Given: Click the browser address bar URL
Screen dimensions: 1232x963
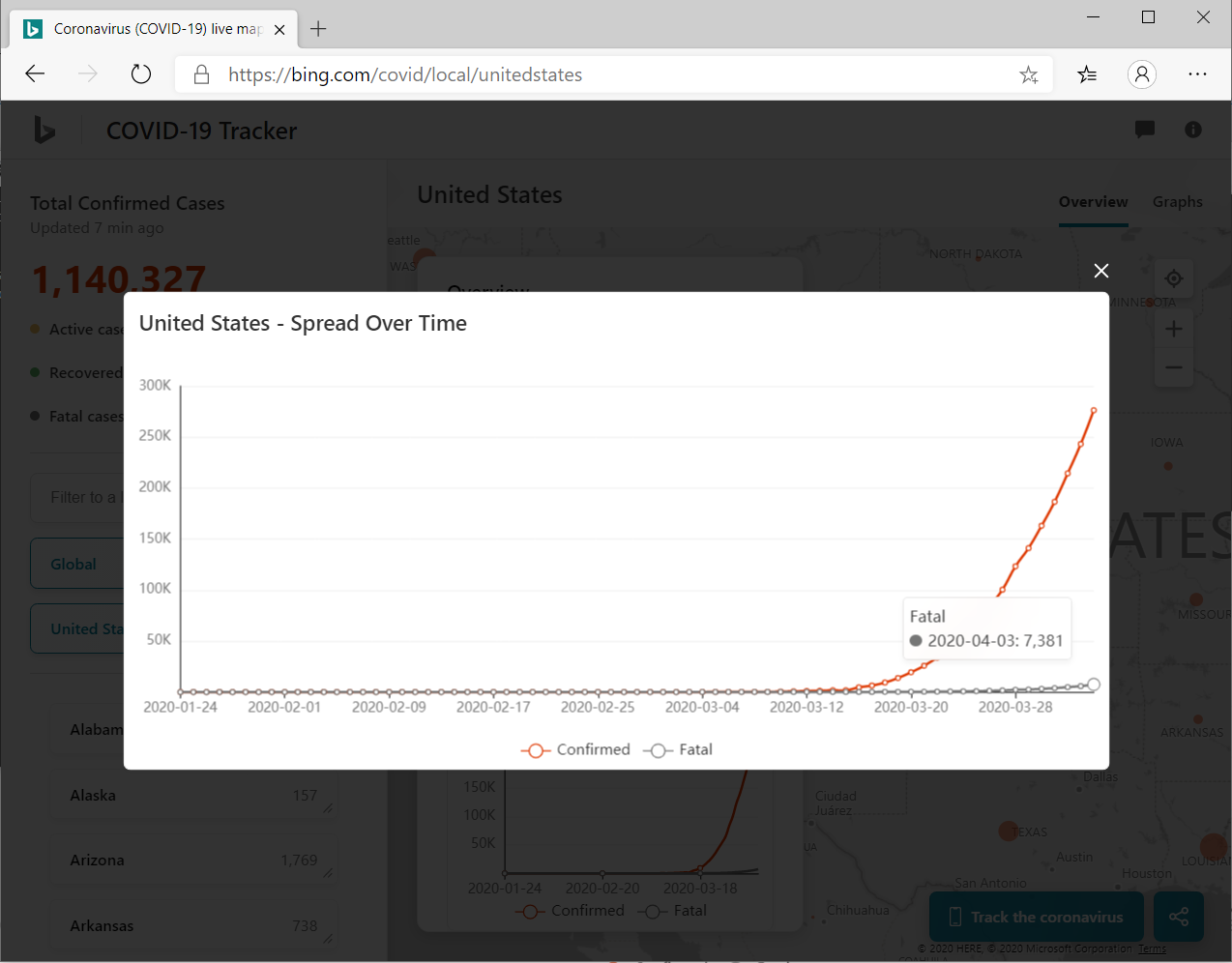Looking at the screenshot, I should [x=405, y=74].
